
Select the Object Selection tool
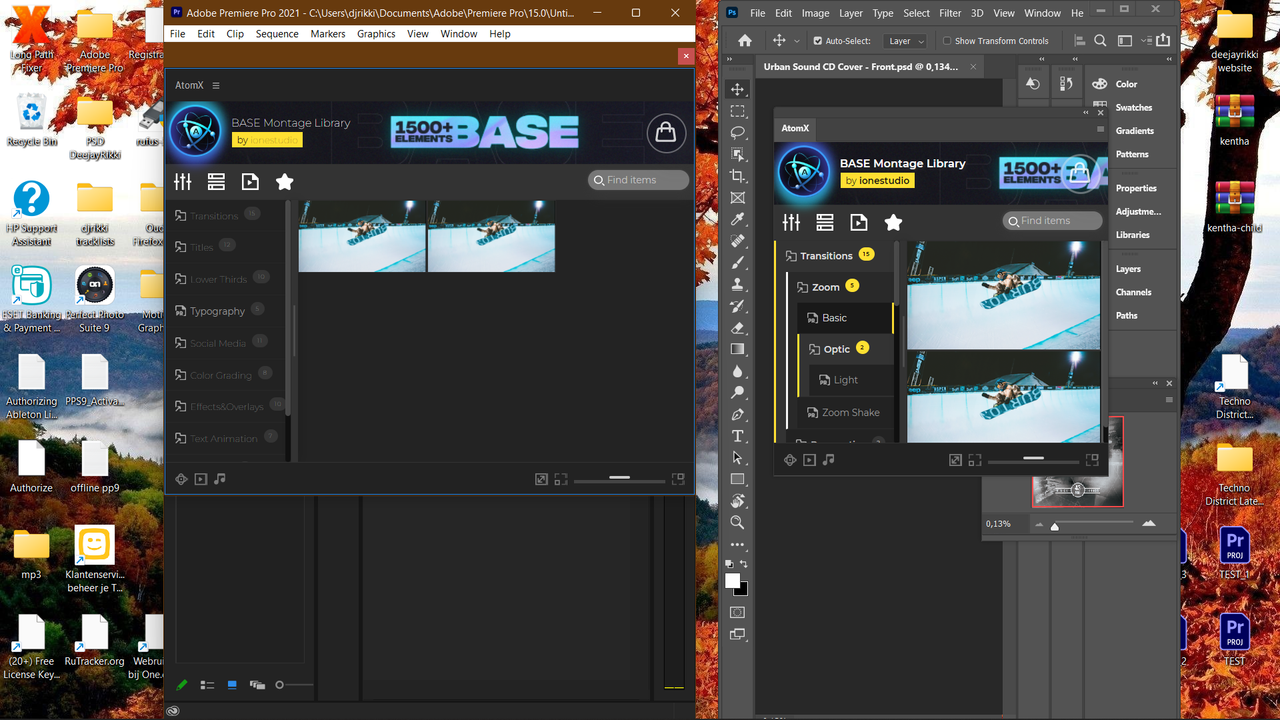coord(738,155)
